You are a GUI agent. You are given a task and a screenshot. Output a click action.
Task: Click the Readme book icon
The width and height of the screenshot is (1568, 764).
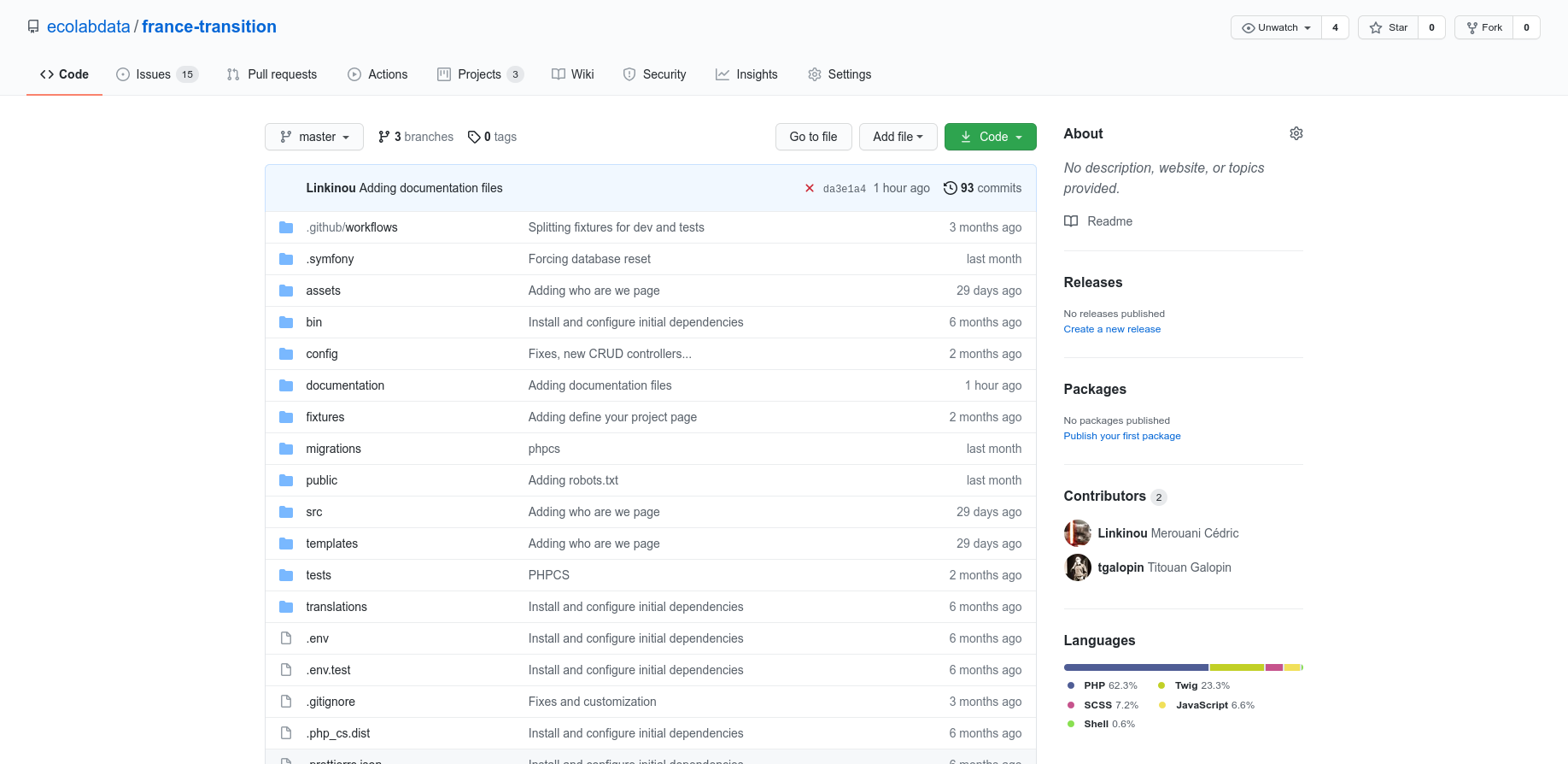pos(1071,221)
